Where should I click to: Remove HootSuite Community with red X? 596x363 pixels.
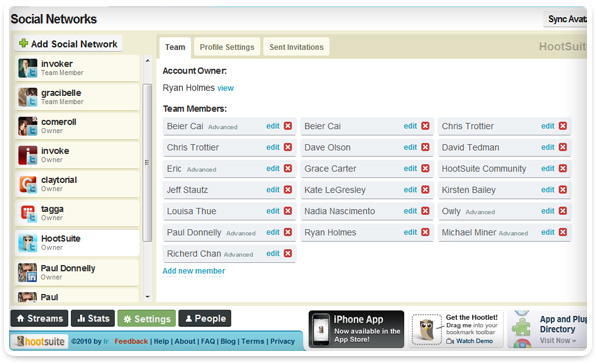click(563, 168)
